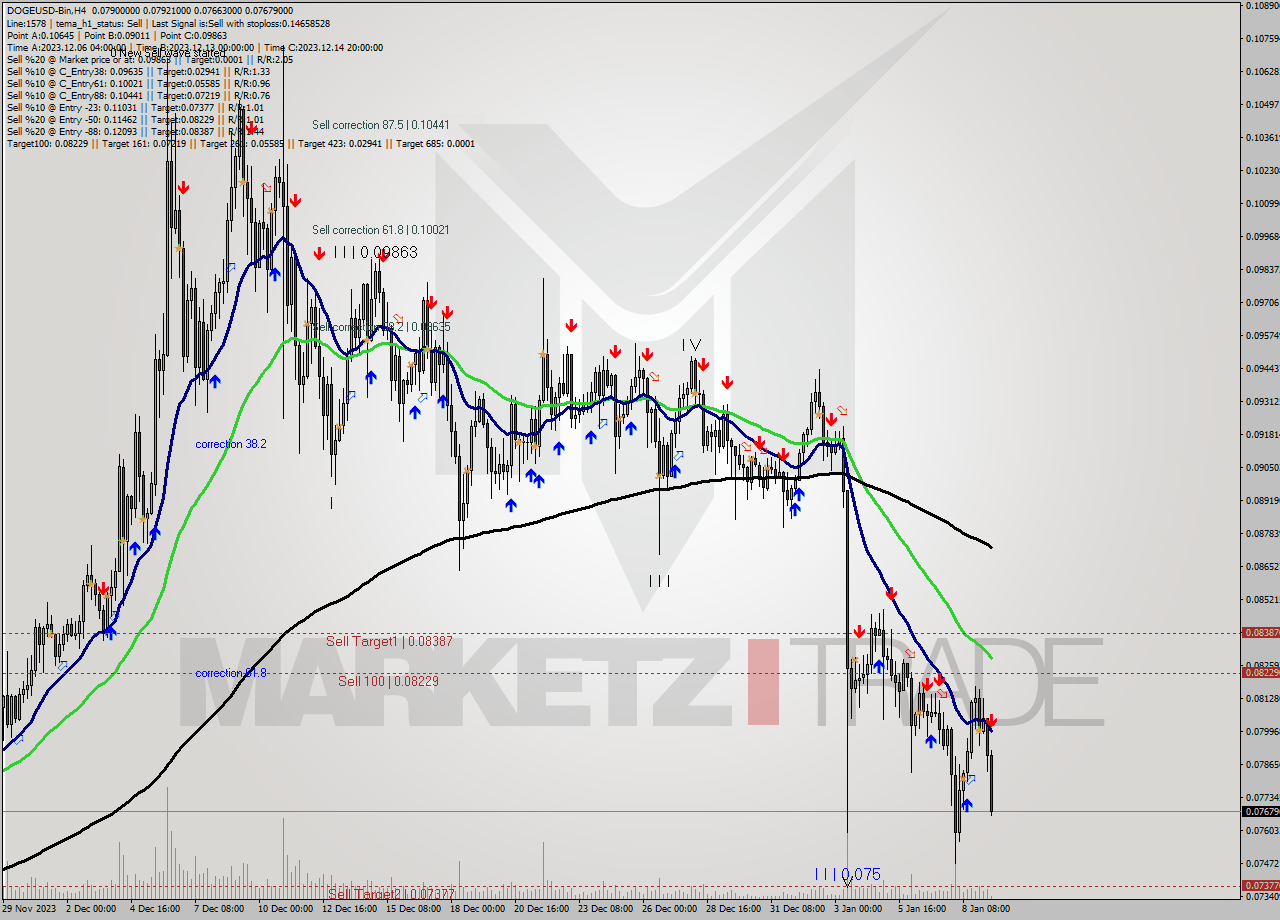Click the '8 Jan 08:00' time label
This screenshot has width=1280, height=920.
pyautogui.click(x=986, y=909)
